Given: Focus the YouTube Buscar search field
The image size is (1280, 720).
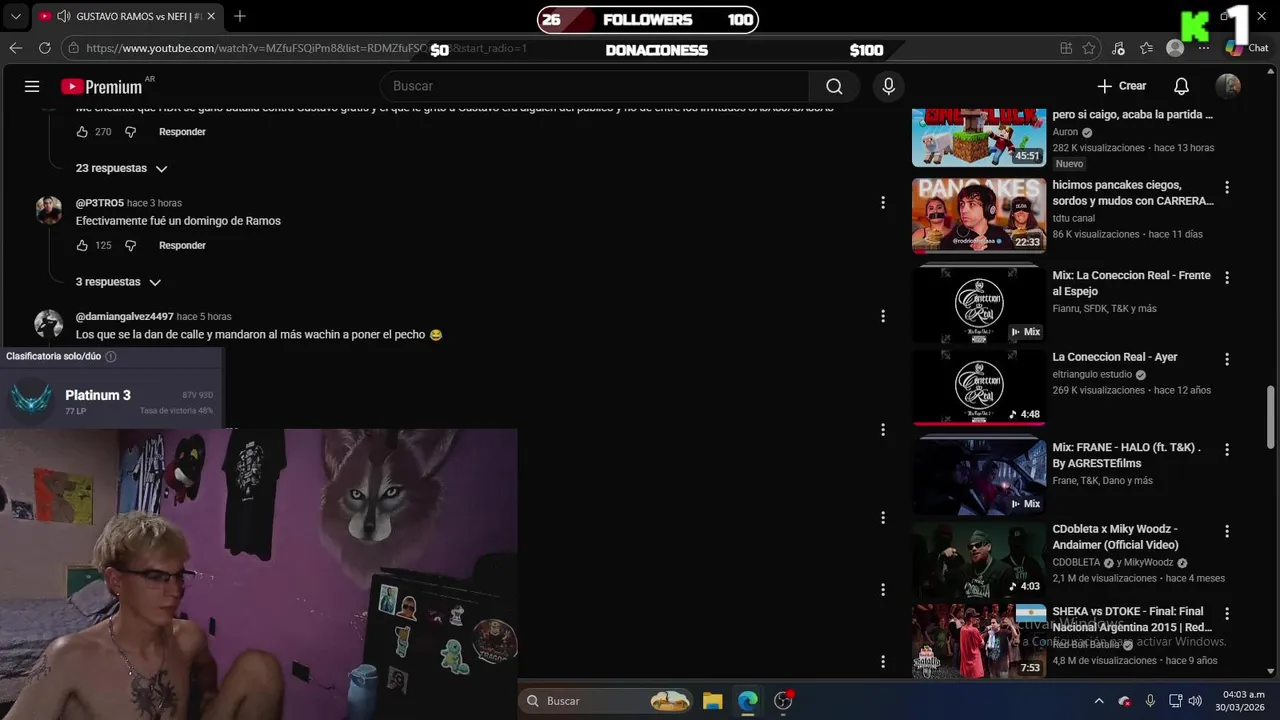Looking at the screenshot, I should [594, 86].
